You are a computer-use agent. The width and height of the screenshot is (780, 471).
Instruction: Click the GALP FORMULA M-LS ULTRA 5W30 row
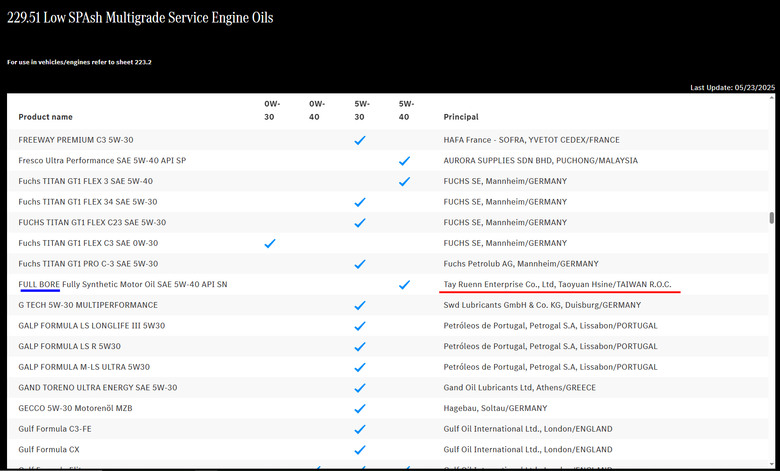tap(388, 367)
